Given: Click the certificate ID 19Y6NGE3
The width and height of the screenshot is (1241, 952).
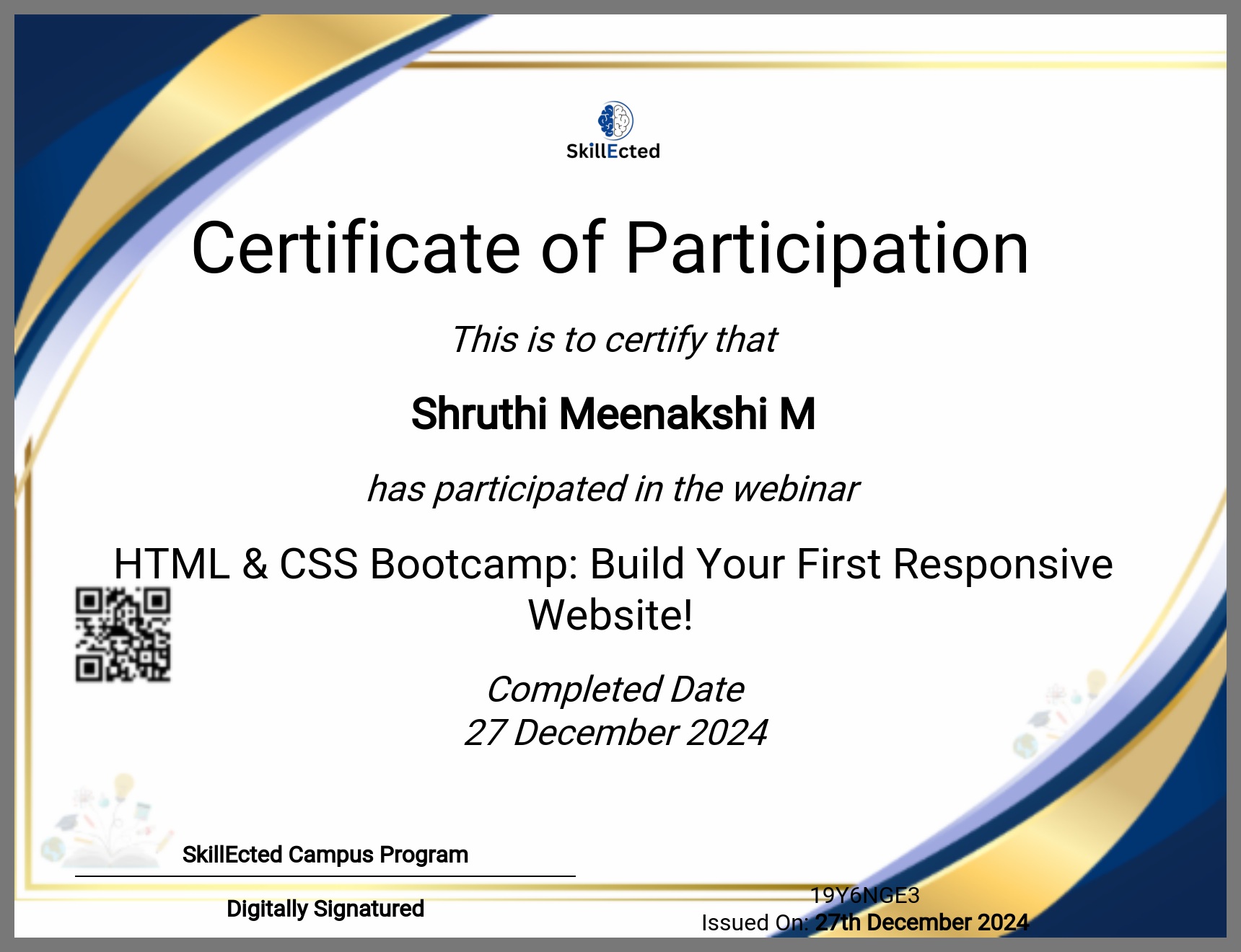Looking at the screenshot, I should click(x=864, y=895).
